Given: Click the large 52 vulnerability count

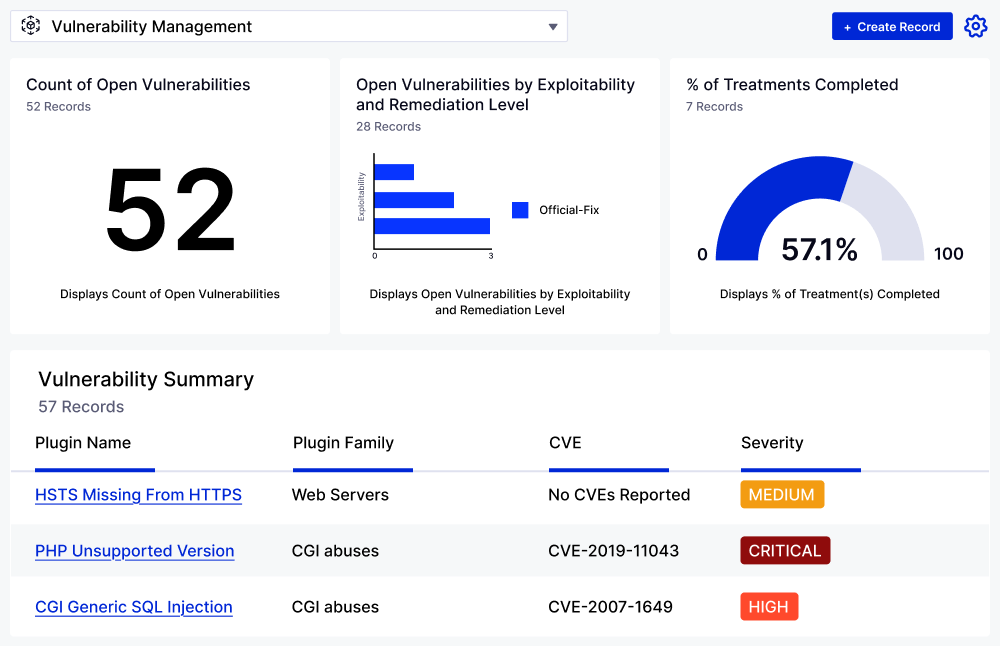Looking at the screenshot, I should (x=170, y=207).
